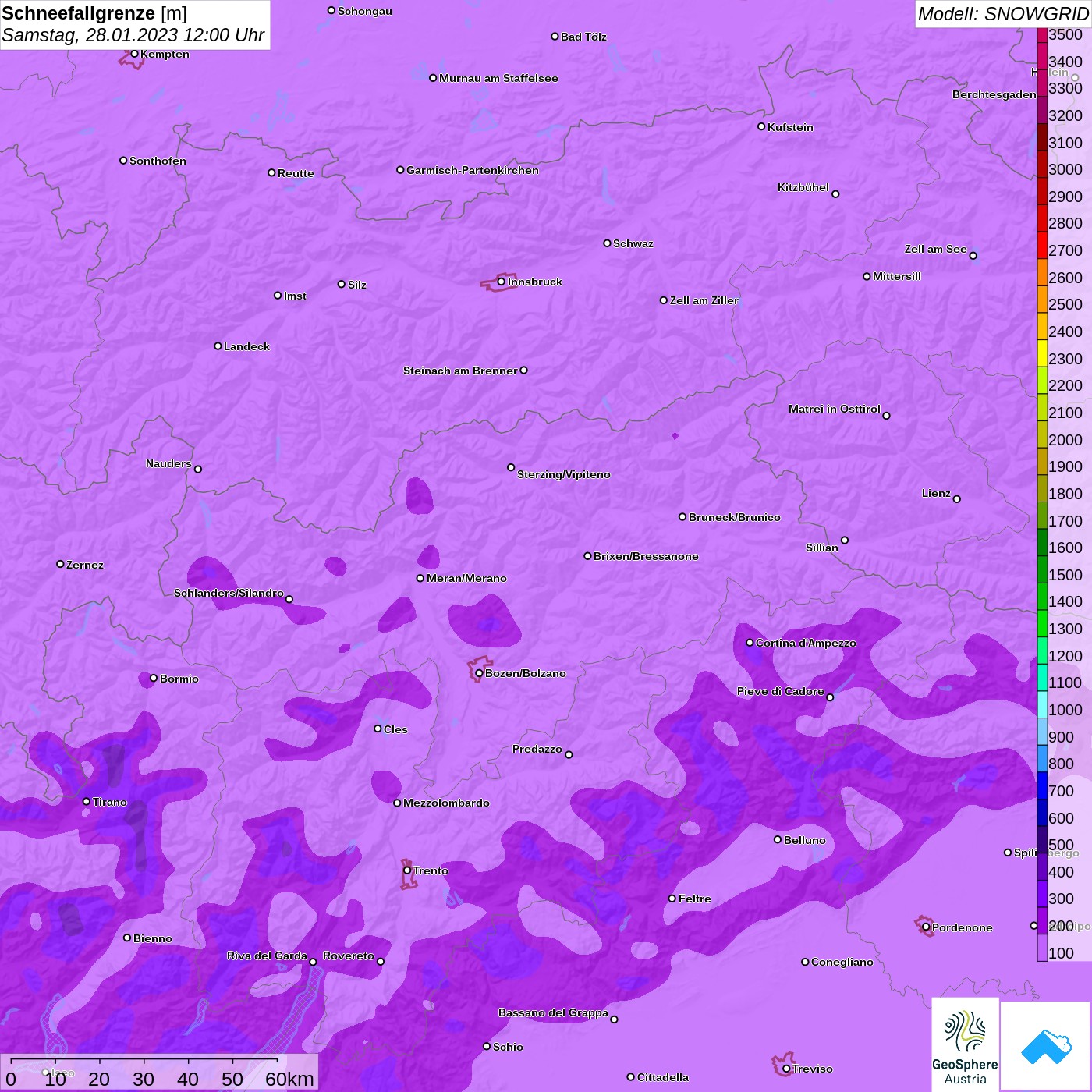Click the Feltre town dot marker
The height and width of the screenshot is (1092, 1092).
coord(672,899)
